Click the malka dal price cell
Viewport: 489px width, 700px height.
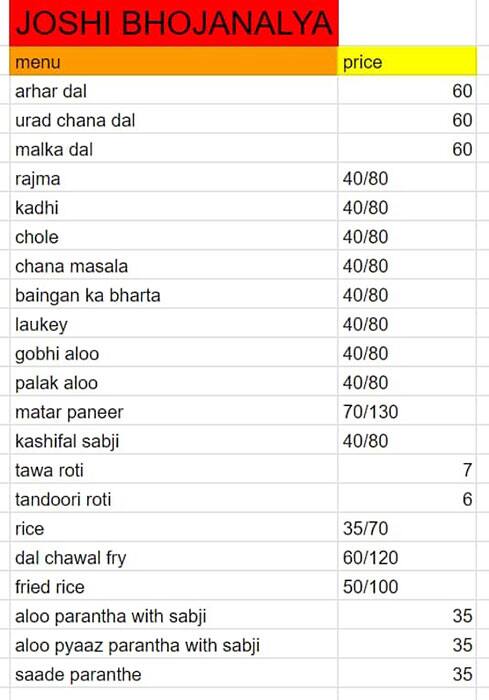coord(407,149)
